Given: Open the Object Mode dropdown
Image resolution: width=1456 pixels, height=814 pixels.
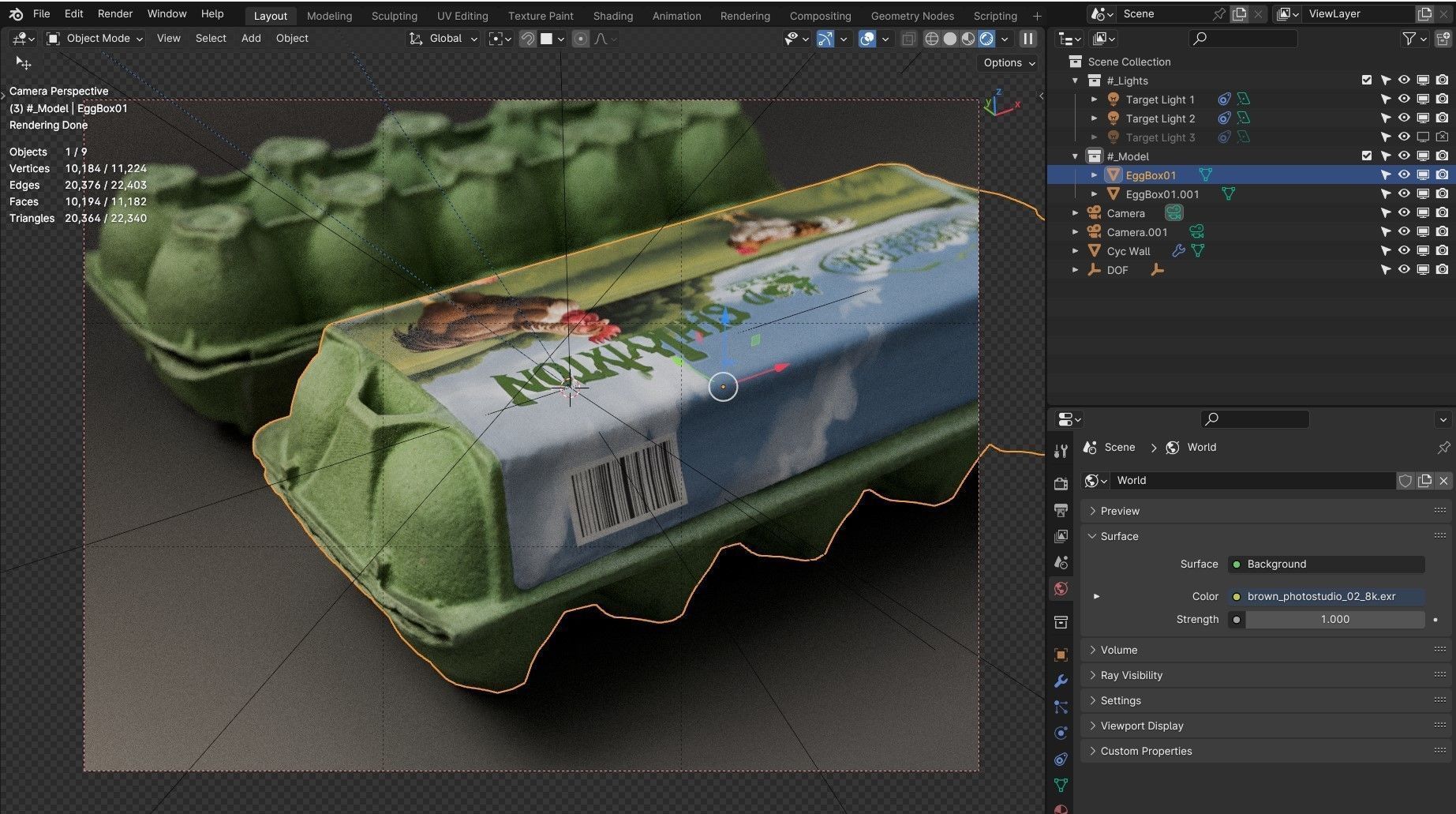Looking at the screenshot, I should click(x=94, y=39).
